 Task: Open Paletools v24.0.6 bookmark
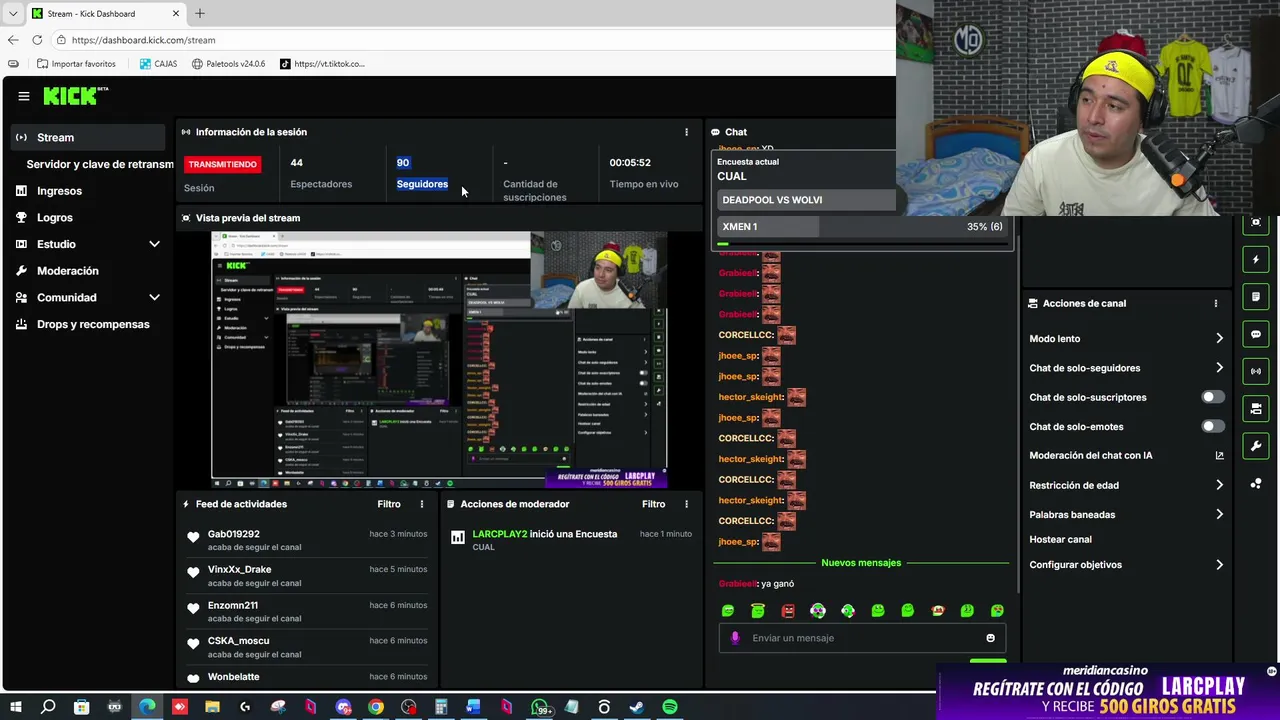point(228,64)
